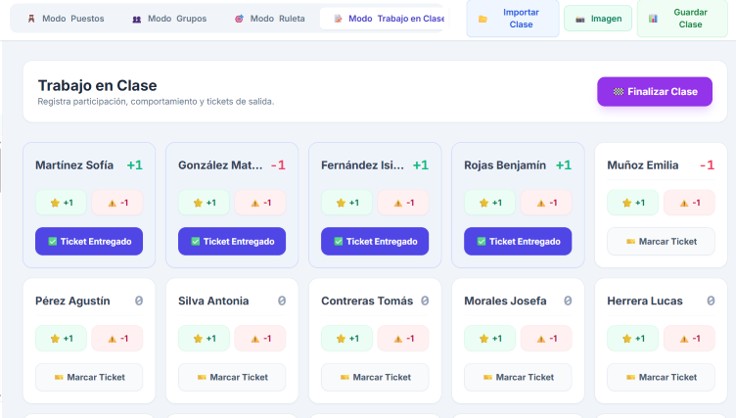Give Martínez Sofía a star +1 point
The image size is (736, 418).
pos(61,203)
